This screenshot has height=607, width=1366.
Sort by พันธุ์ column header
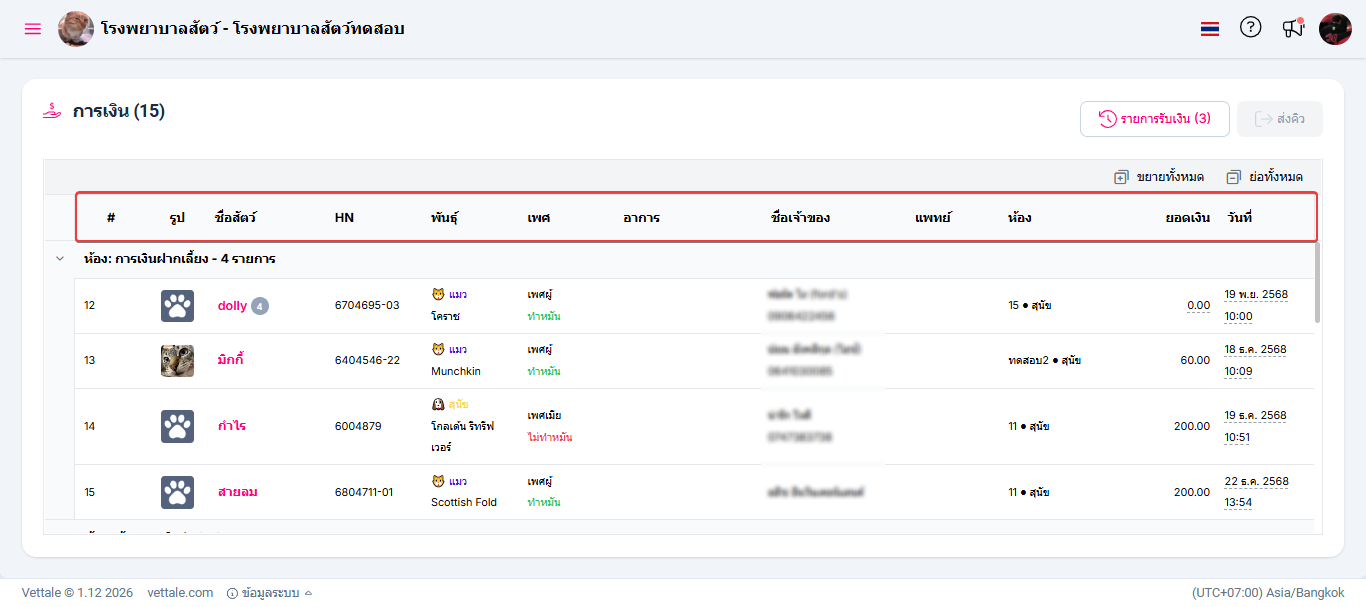pos(445,218)
